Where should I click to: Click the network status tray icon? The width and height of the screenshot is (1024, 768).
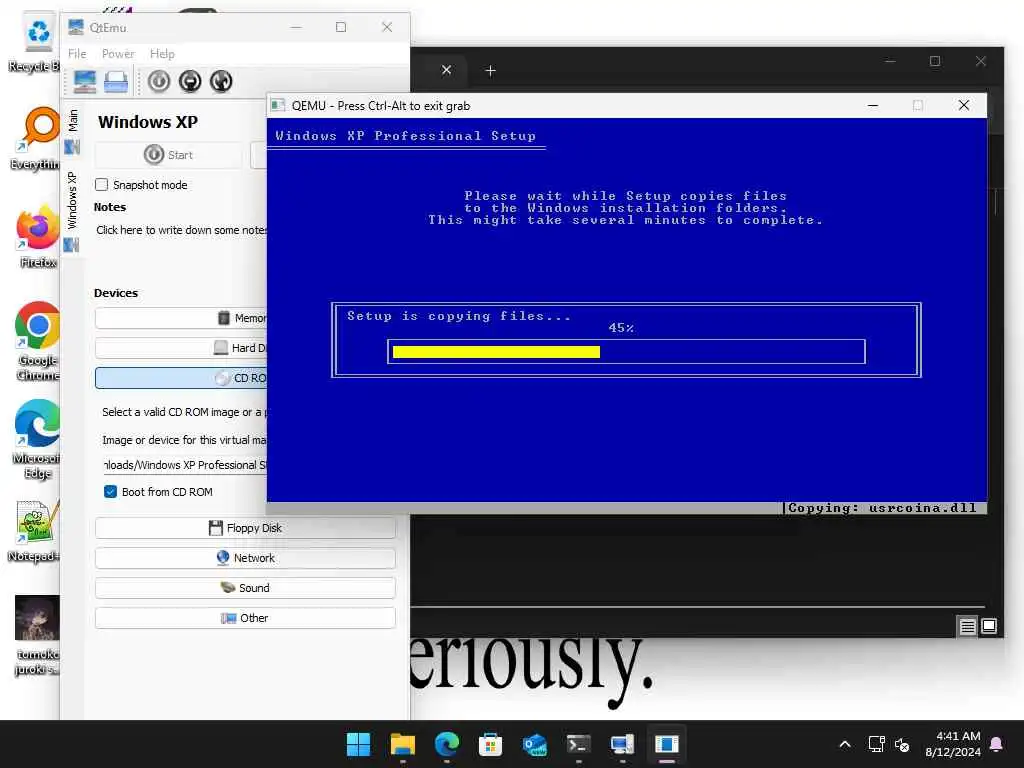[x=876, y=744]
